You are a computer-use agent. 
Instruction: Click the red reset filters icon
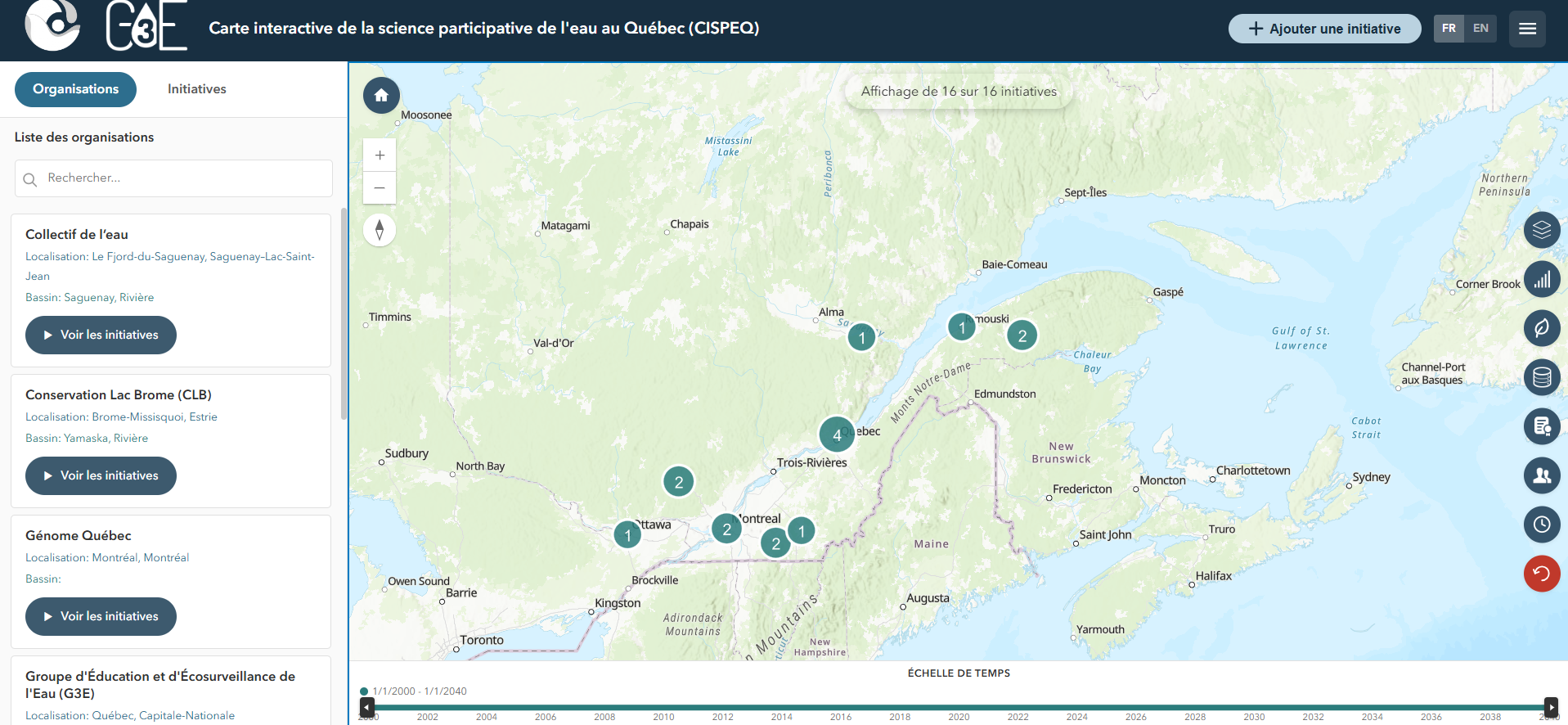1542,574
